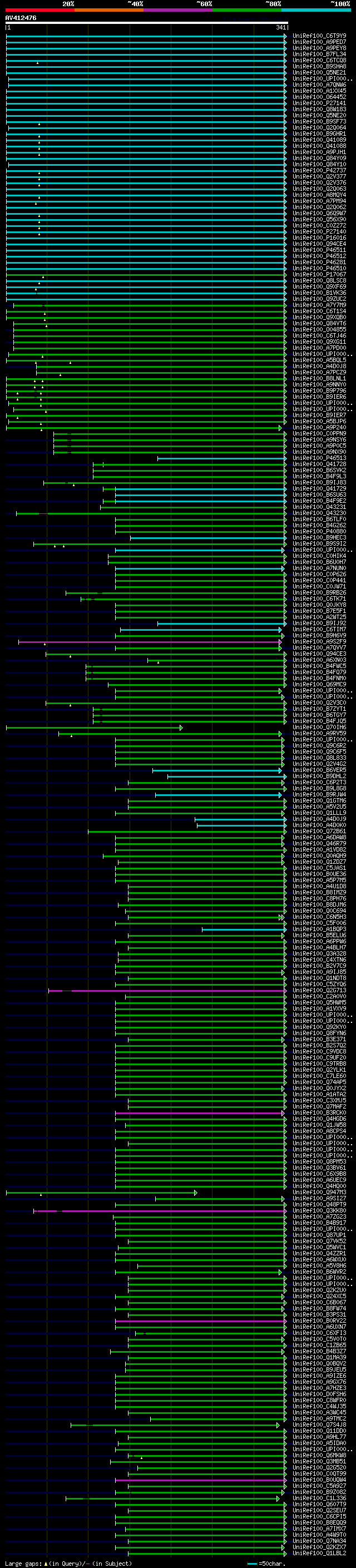Image resolution: width=356 pixels, height=1568 pixels.
Task: Open hit UniRef100_B9SF73
Action: [x=319, y=122]
